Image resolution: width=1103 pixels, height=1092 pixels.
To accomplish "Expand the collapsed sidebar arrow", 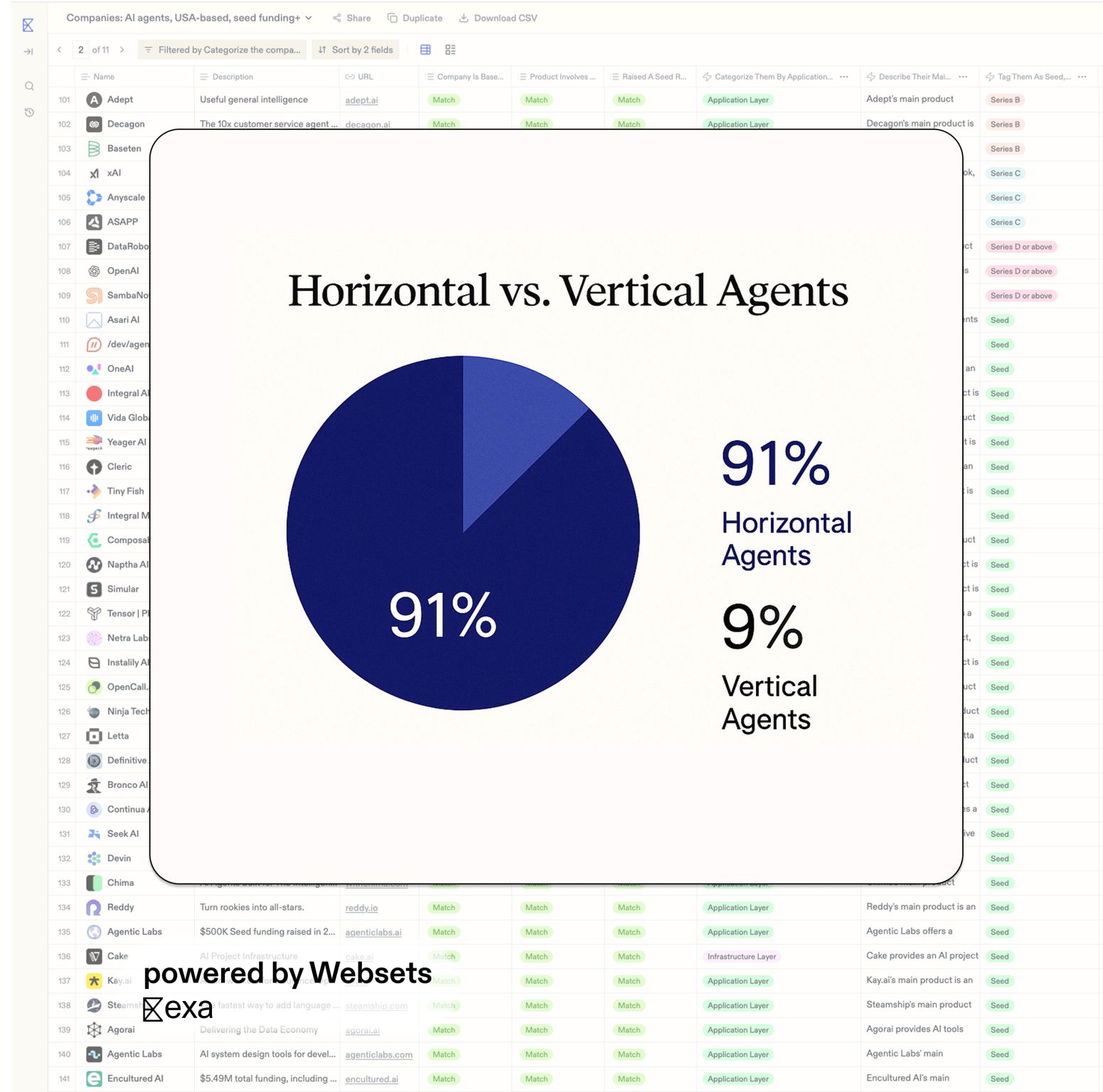I will point(28,51).
